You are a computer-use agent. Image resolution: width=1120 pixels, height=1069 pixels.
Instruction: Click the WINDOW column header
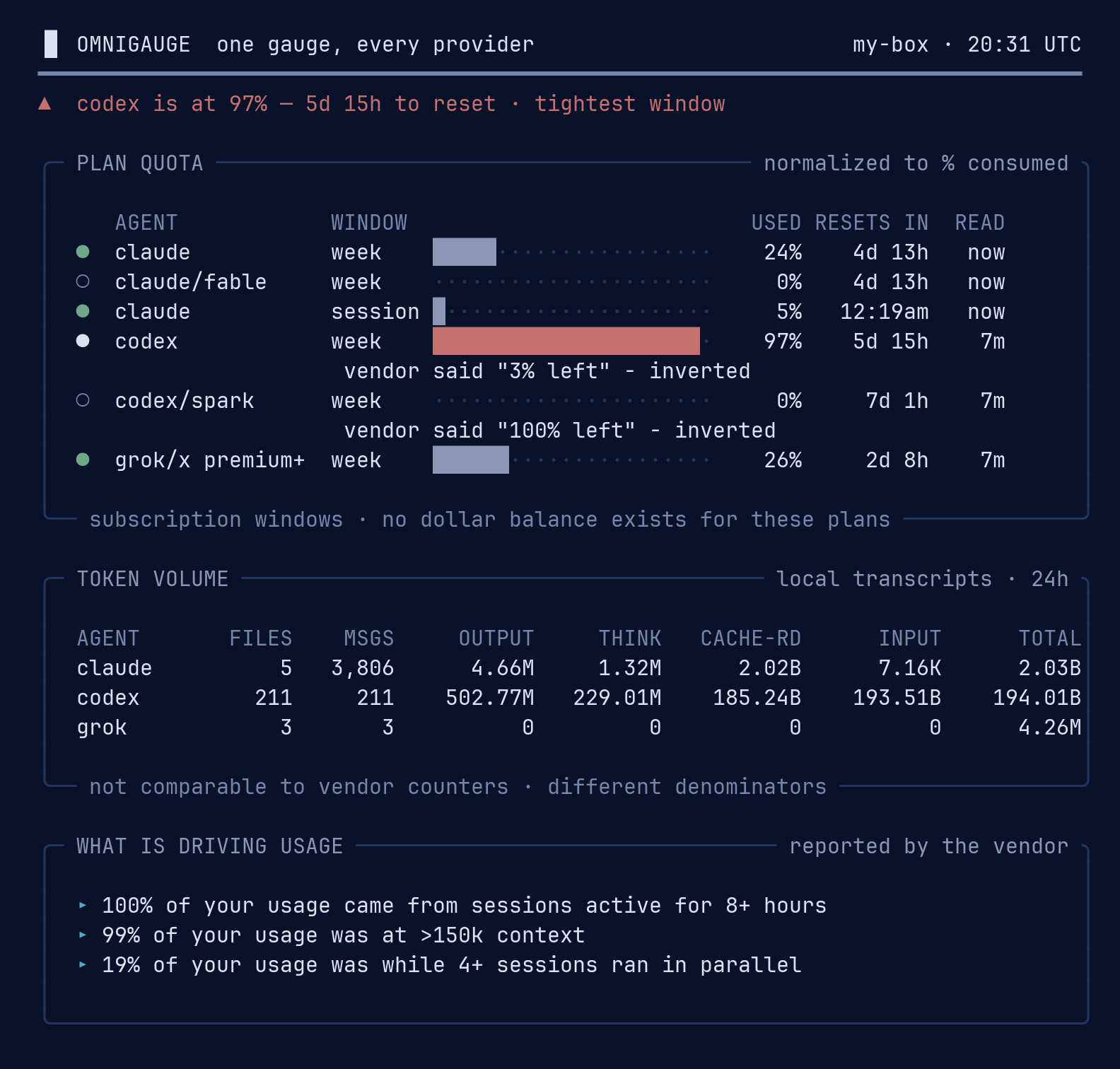[x=369, y=223]
